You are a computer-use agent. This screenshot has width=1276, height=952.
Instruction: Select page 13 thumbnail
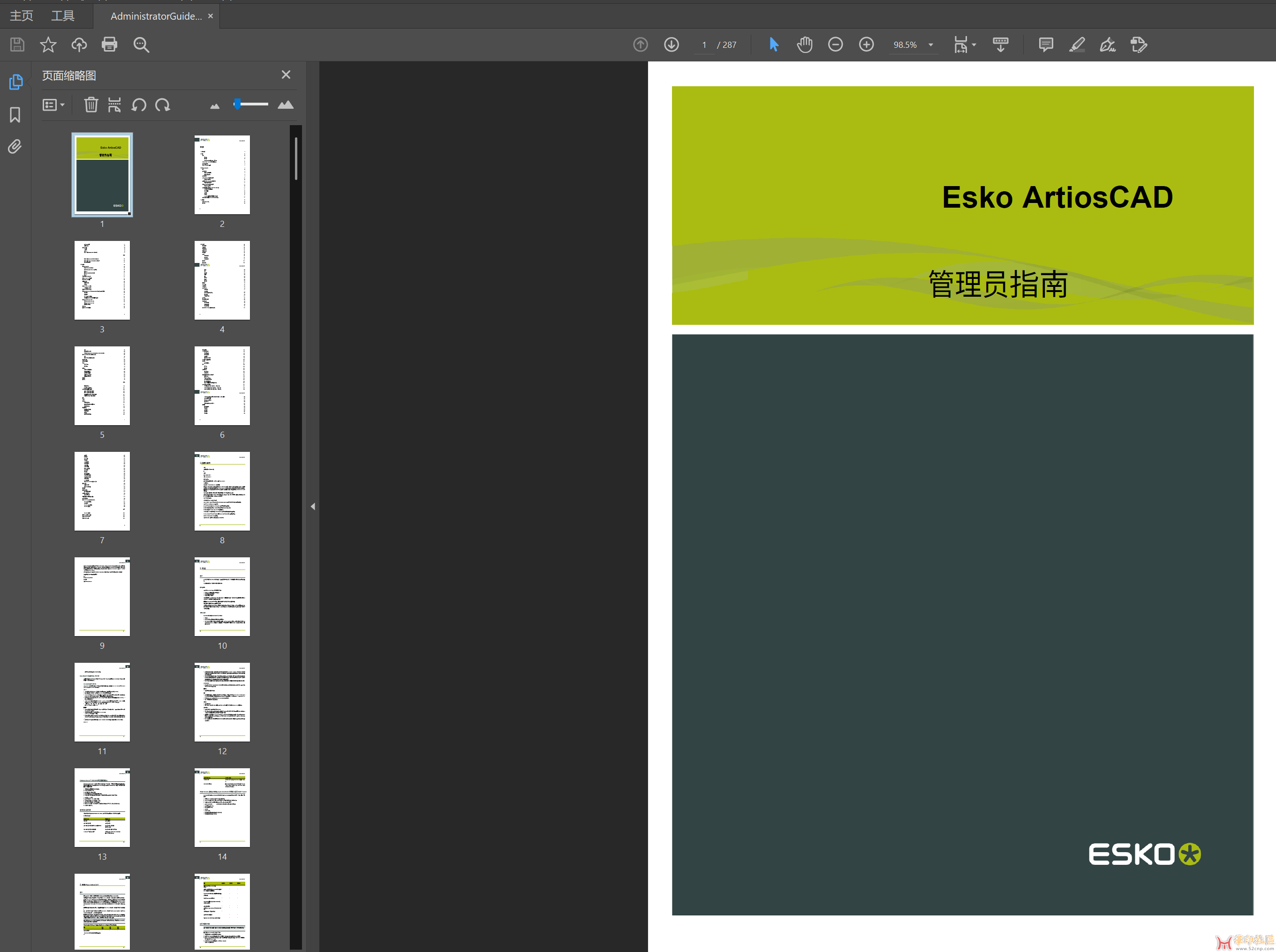tap(102, 807)
